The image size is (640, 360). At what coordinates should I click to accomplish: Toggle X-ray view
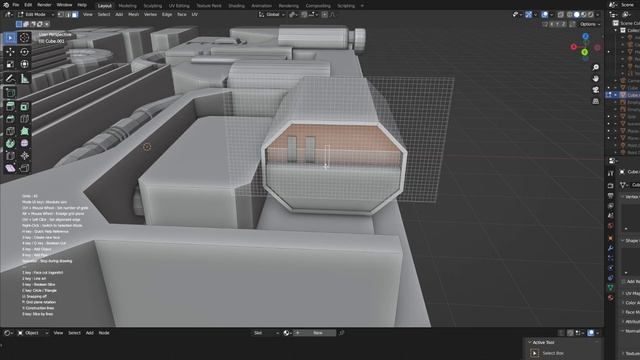(x=561, y=14)
